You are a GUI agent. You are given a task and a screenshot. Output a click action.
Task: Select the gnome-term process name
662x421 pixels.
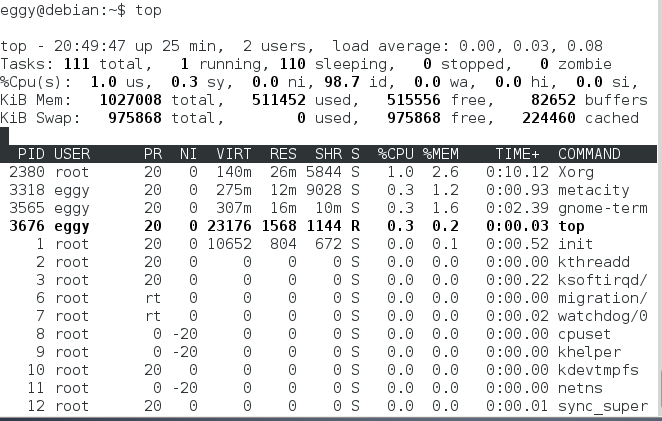tap(603, 208)
